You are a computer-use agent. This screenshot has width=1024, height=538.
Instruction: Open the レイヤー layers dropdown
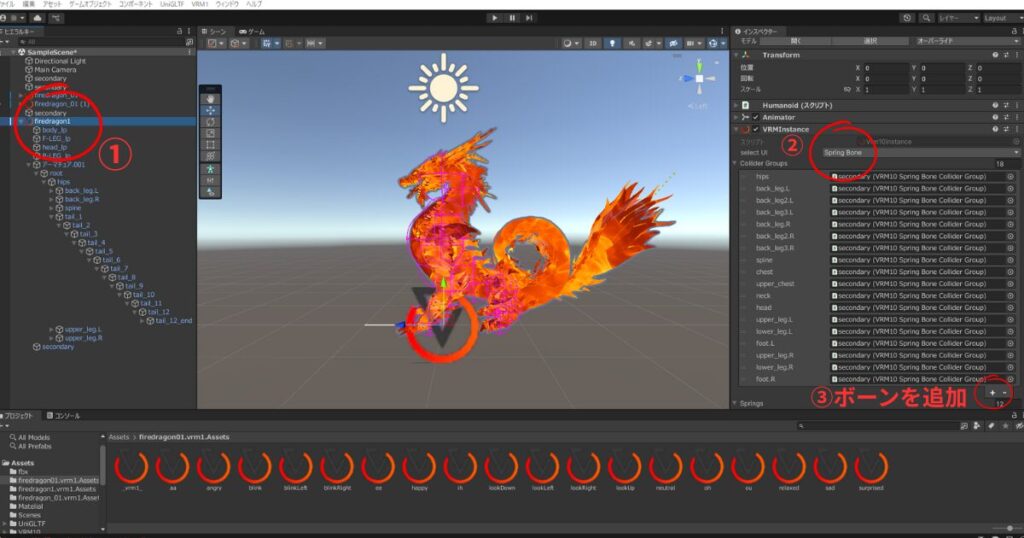959,18
